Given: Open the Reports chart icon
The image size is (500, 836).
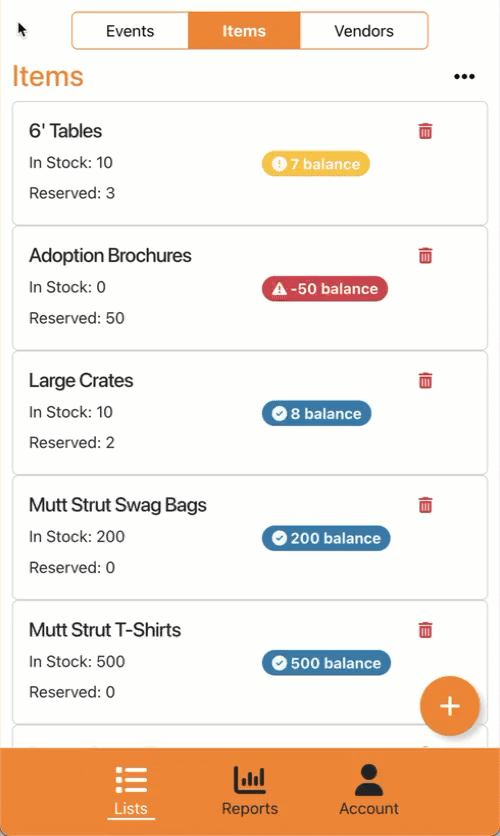Looking at the screenshot, I should click(x=249, y=779).
